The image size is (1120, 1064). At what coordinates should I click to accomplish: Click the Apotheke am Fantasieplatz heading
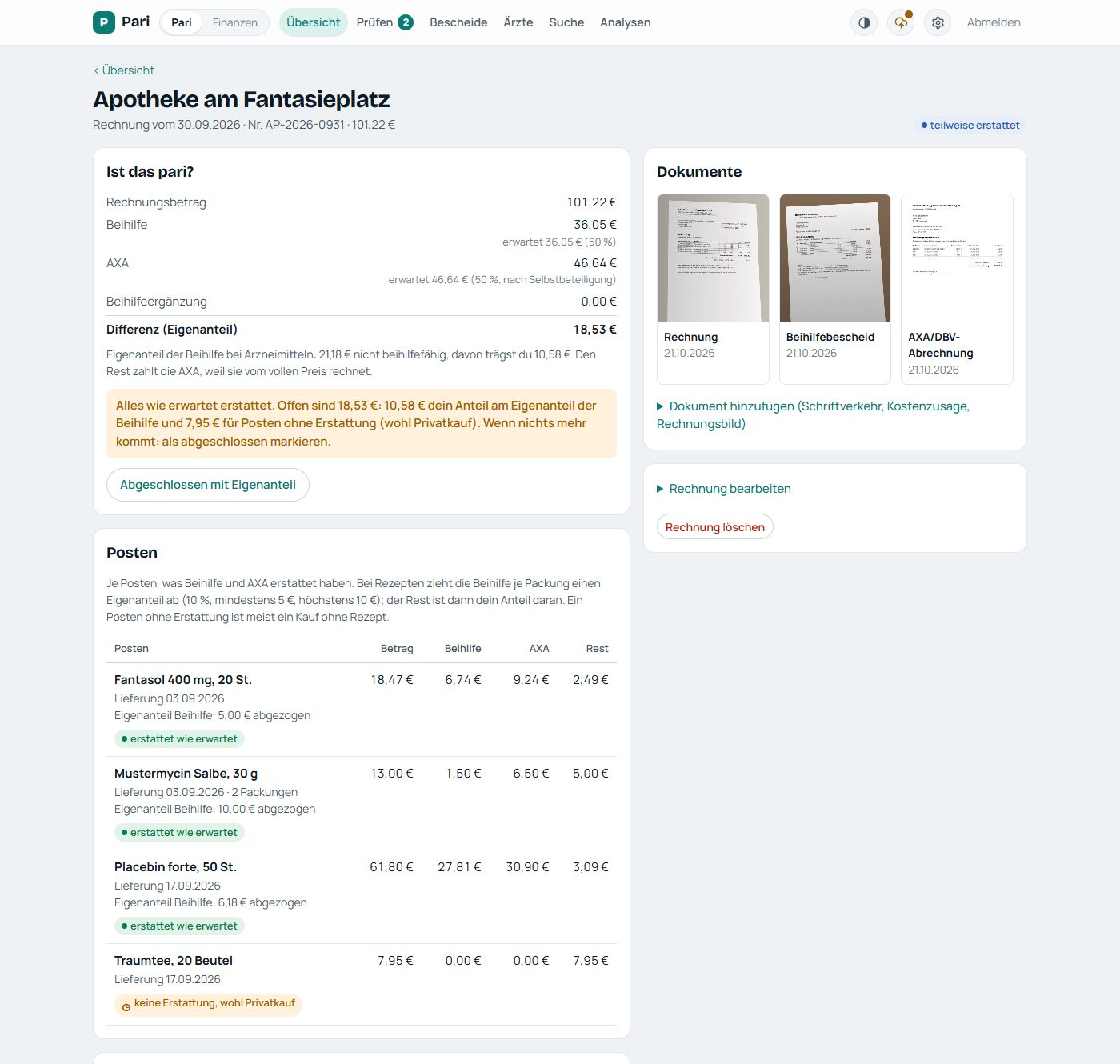coord(242,99)
